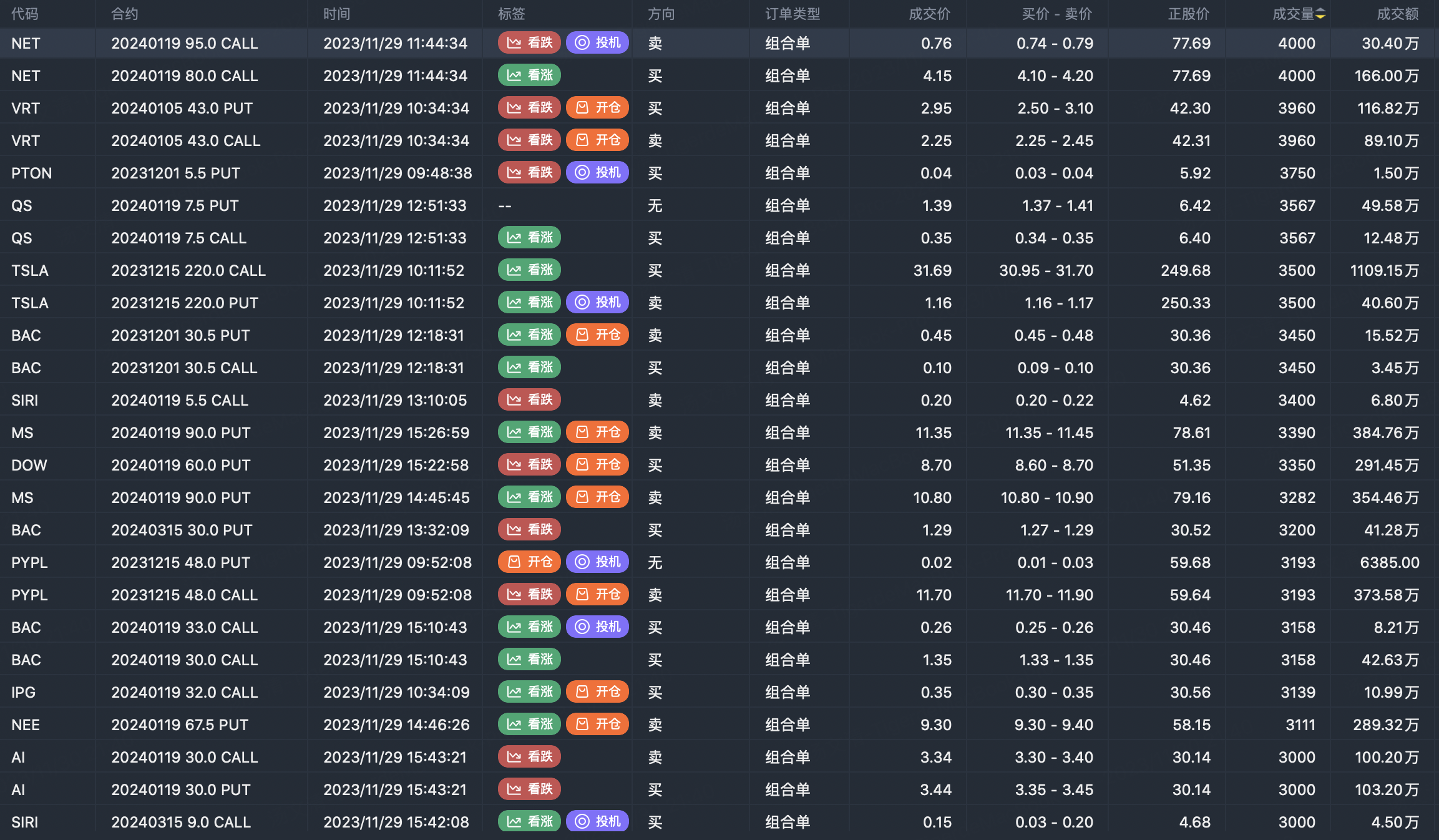Click the speculation tag on PTON 5.5 PUT row
The height and width of the screenshot is (840, 1439).
click(x=597, y=173)
